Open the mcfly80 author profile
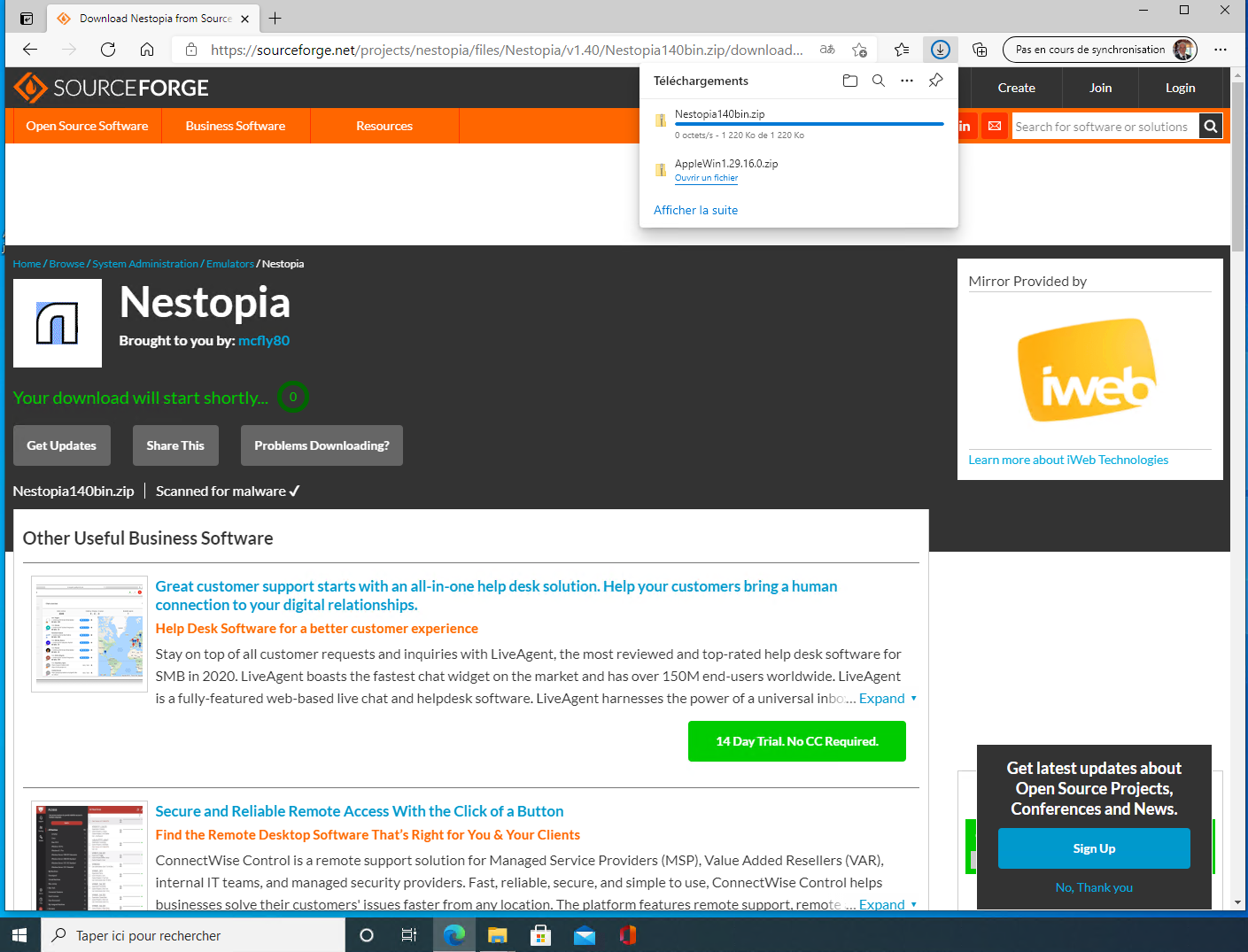This screenshot has width=1248, height=952. [264, 341]
